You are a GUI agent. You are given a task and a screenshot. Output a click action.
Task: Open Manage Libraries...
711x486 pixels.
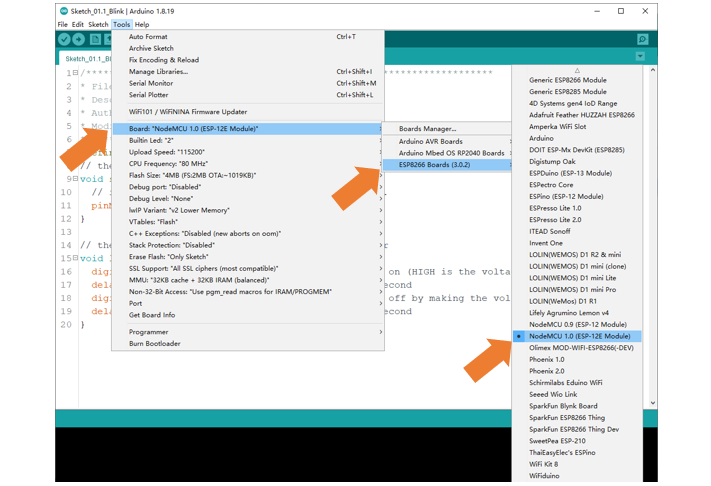pos(248,72)
